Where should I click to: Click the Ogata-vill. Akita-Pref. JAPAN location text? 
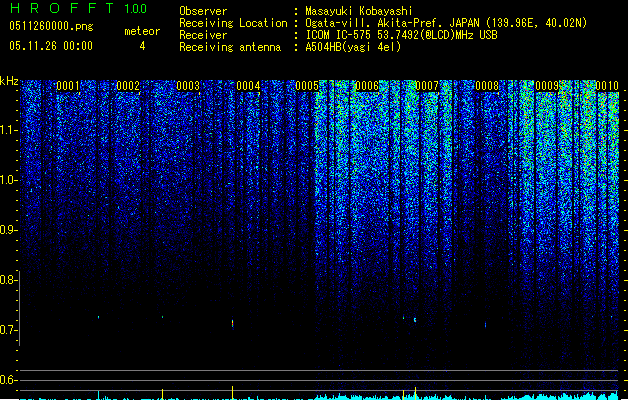(446, 23)
